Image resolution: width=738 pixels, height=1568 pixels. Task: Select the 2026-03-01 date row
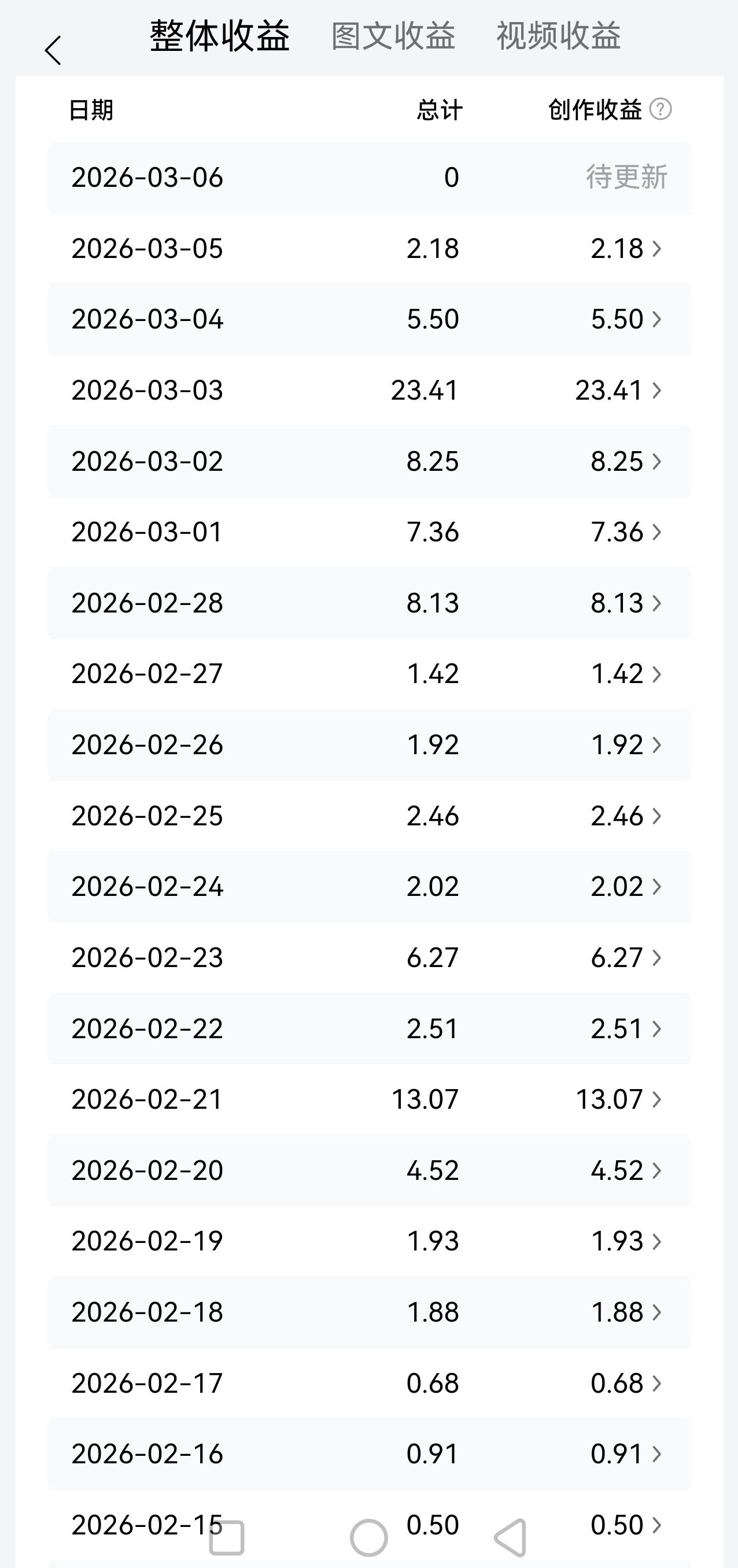coord(369,532)
